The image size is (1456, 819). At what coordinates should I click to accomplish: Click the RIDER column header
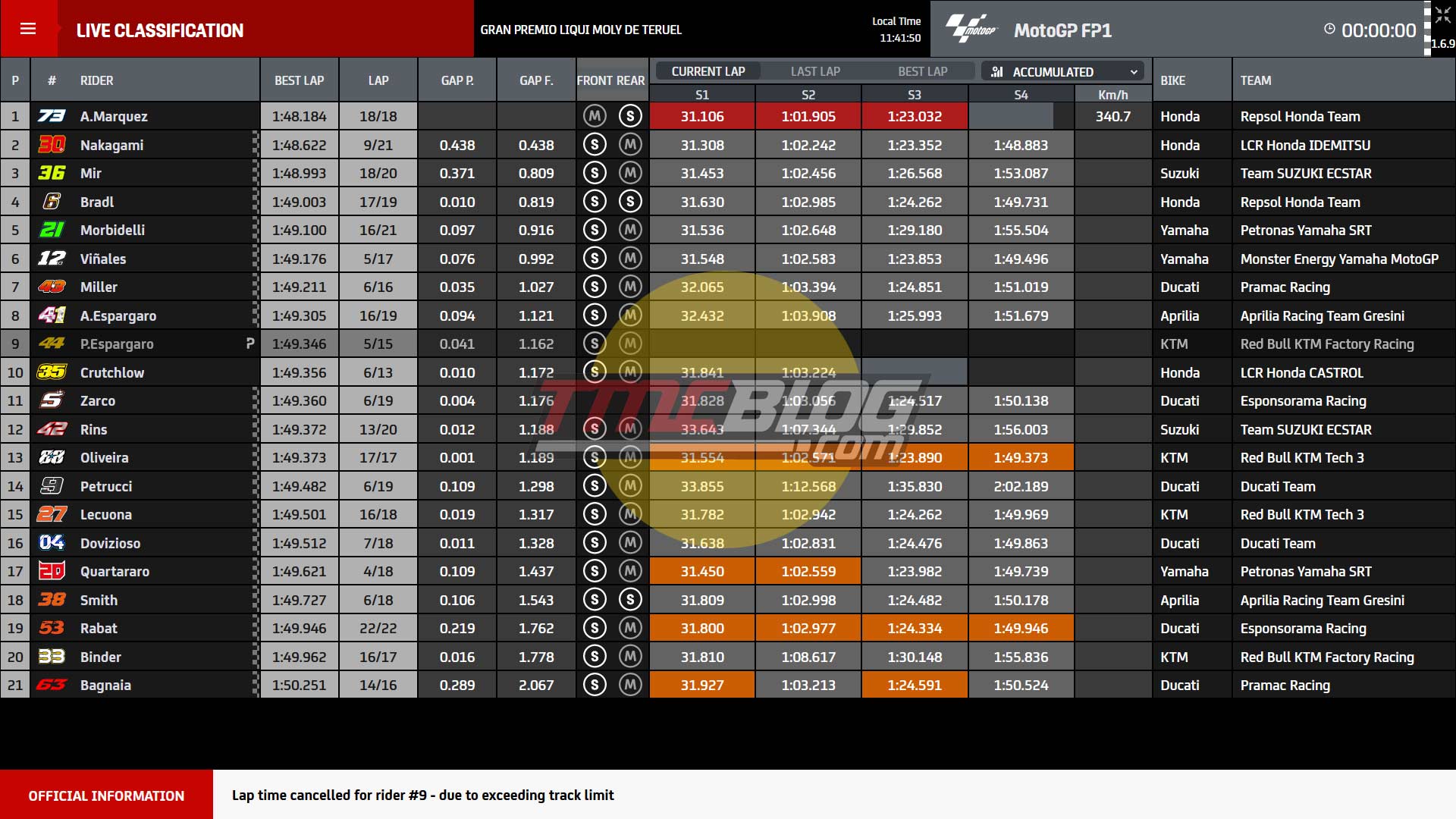pos(96,80)
